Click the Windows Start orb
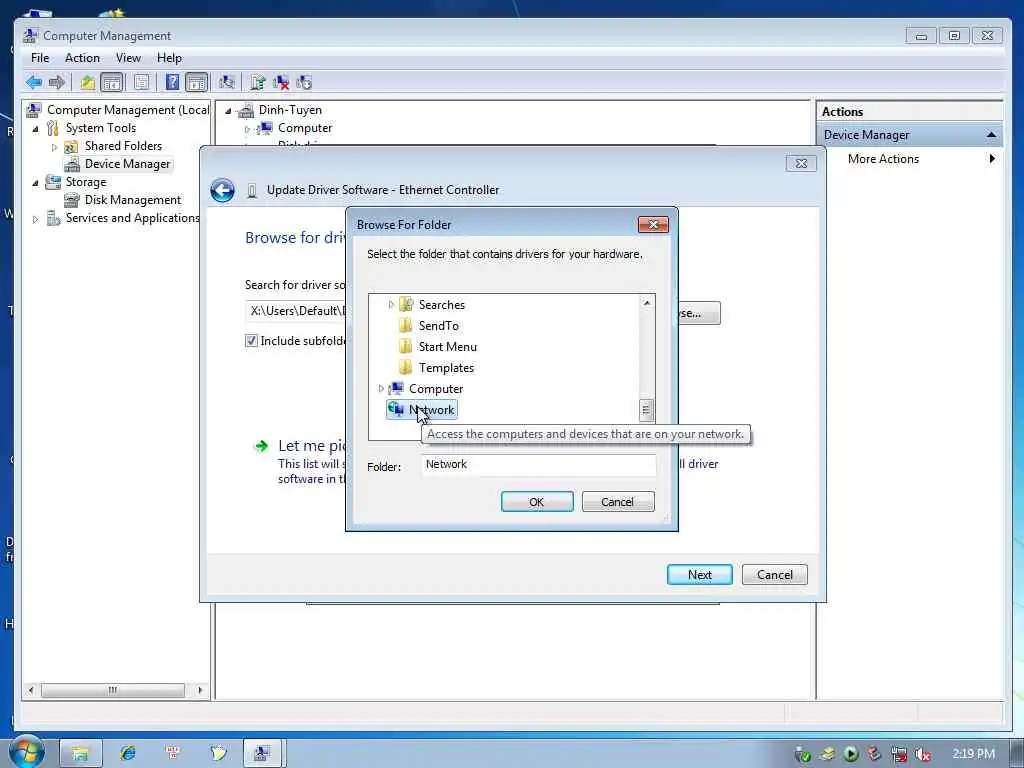The height and width of the screenshot is (768, 1024). 26,752
